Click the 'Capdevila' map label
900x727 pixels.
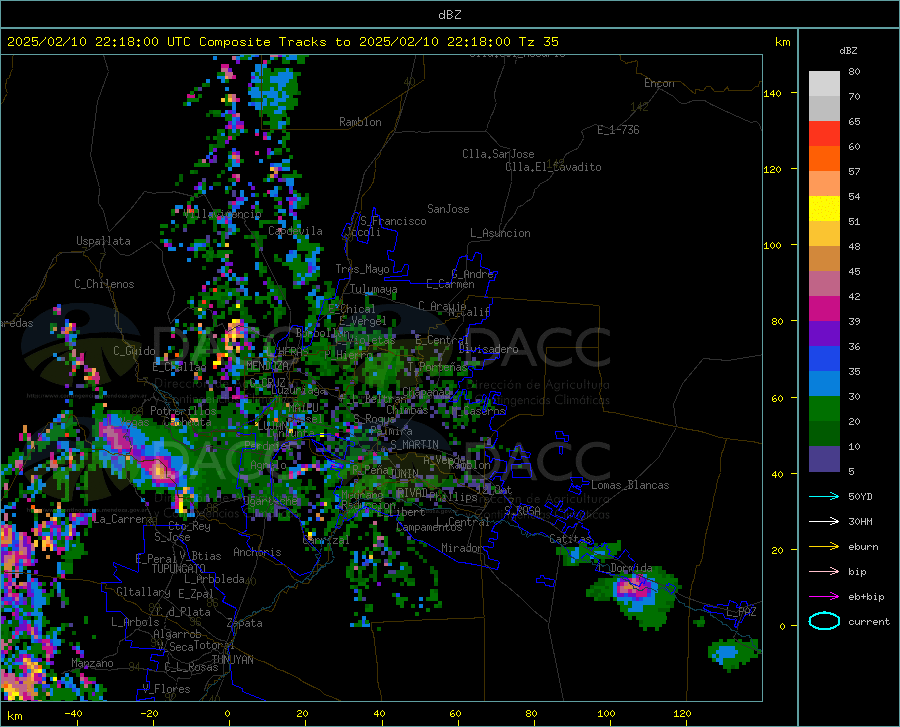point(295,231)
